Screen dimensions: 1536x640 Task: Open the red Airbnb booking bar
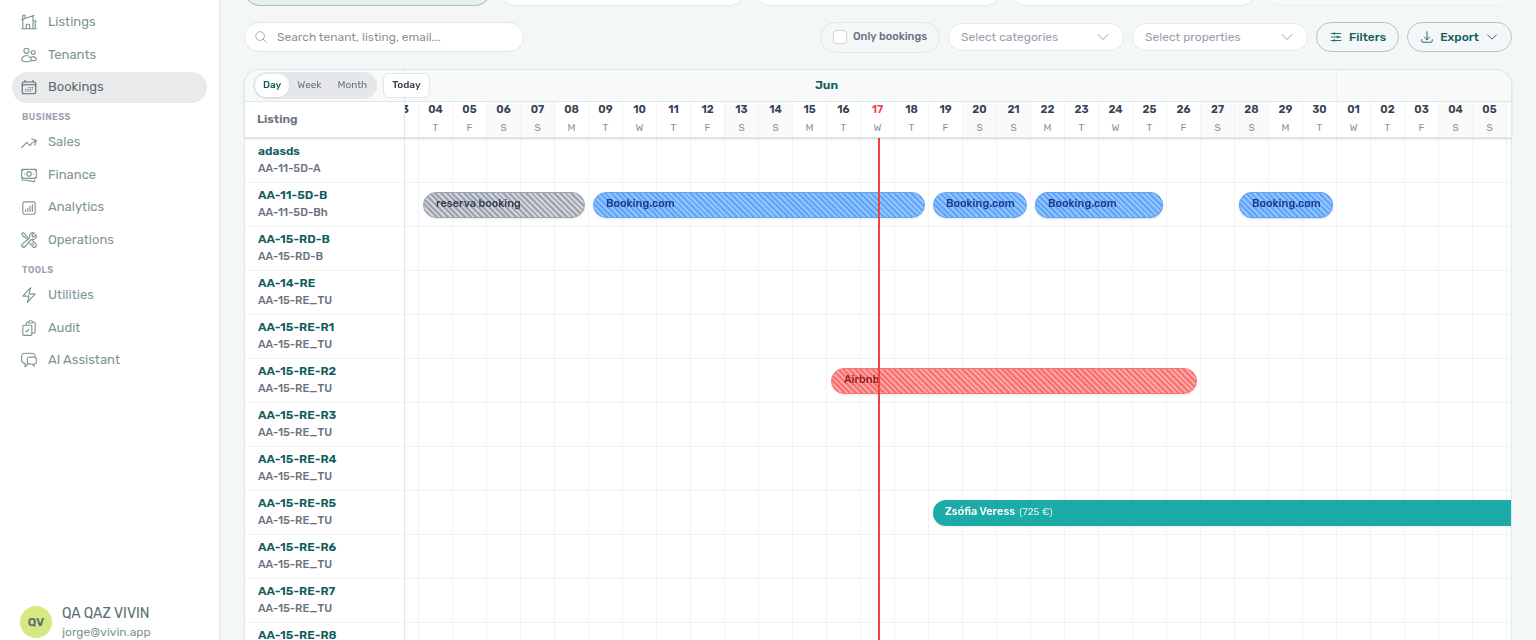1014,381
